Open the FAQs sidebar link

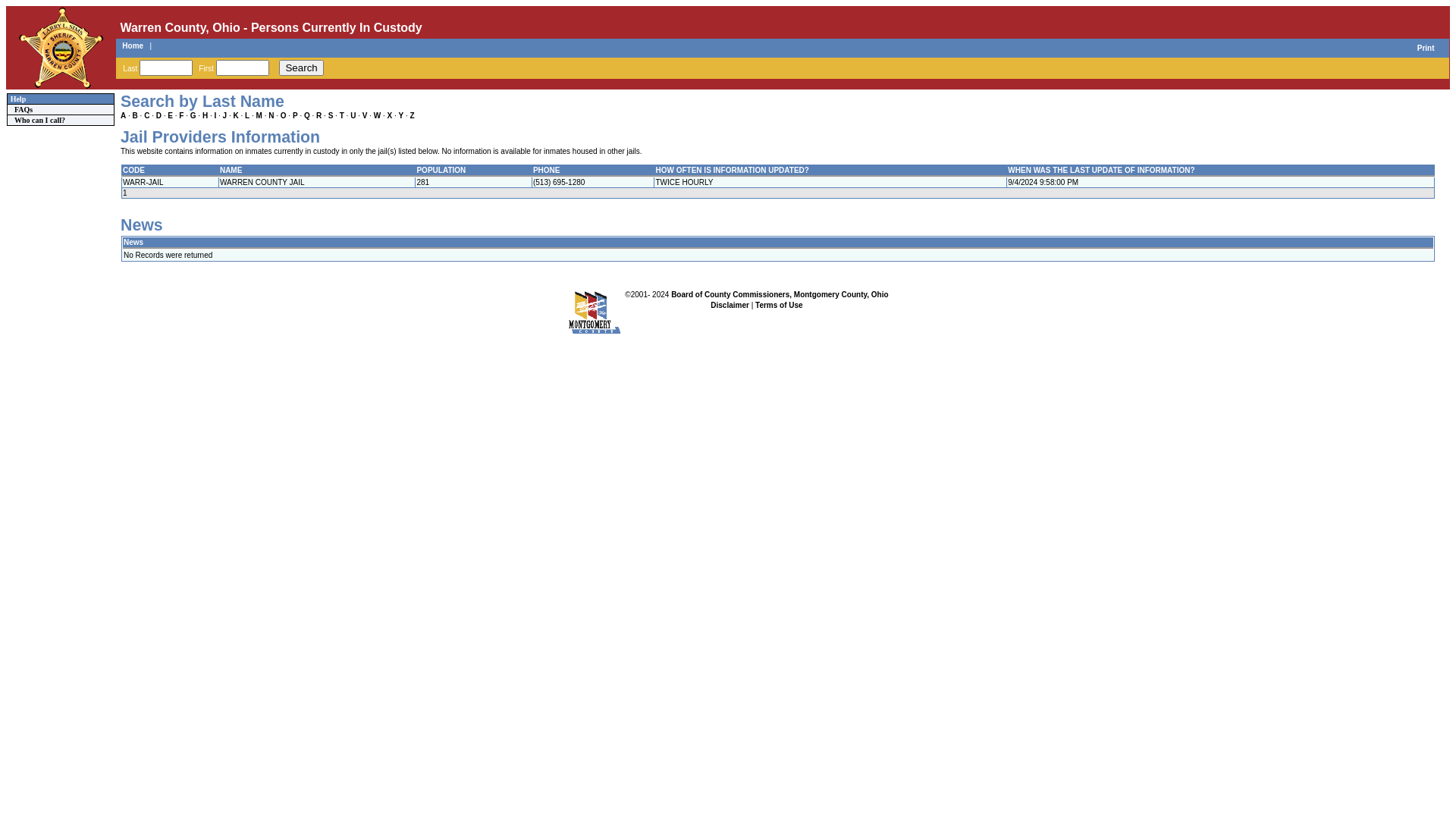point(24,110)
